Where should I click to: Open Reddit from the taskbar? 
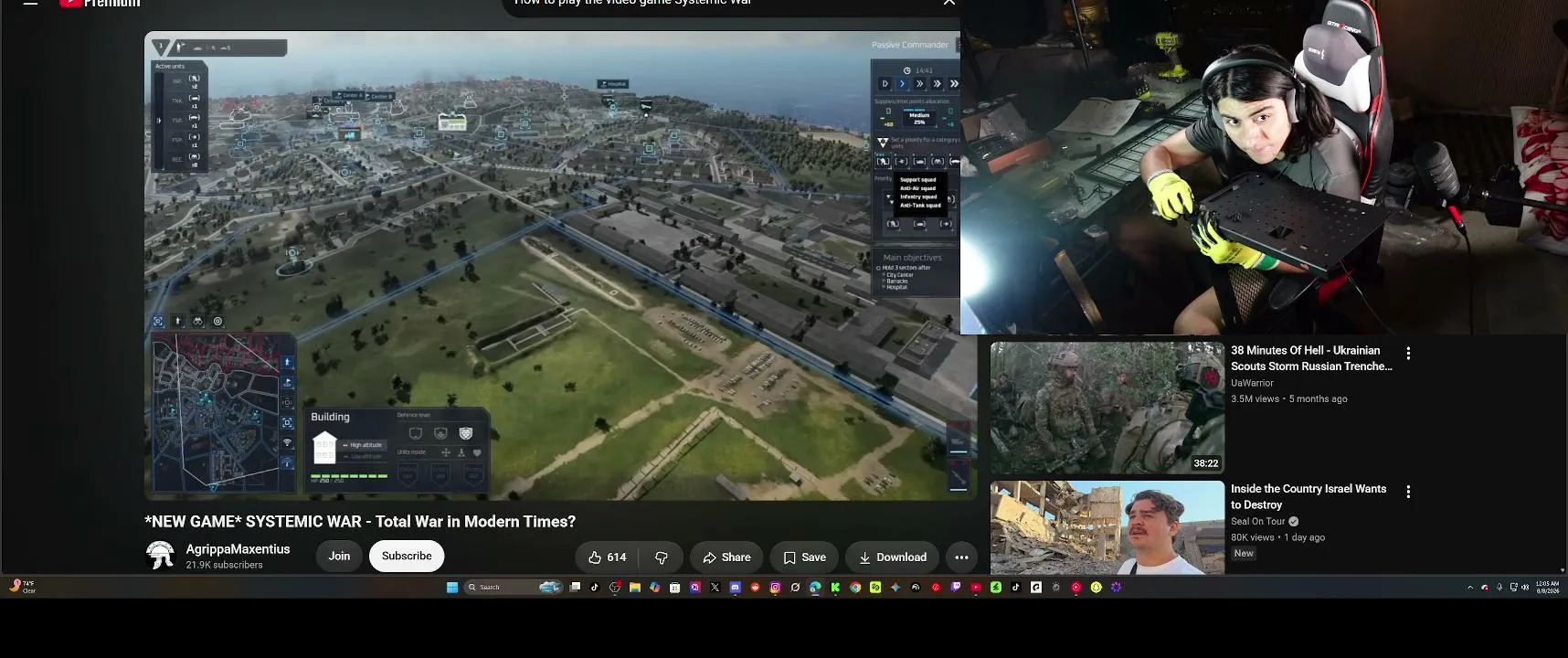755,588
